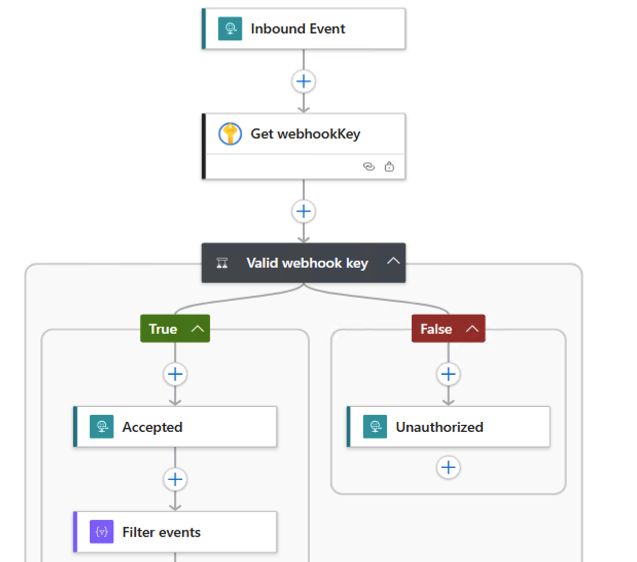637x562 pixels.
Task: Collapse the Valid webhook key condition
Action: 393,262
